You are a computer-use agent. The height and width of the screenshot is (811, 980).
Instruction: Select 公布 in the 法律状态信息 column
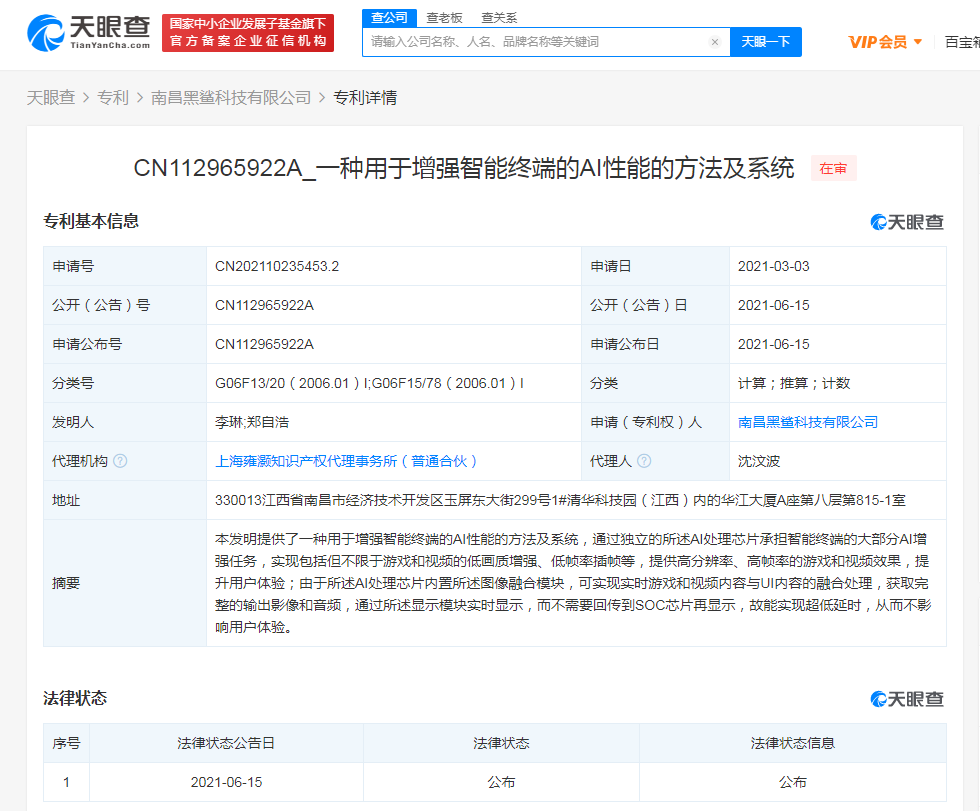792,782
